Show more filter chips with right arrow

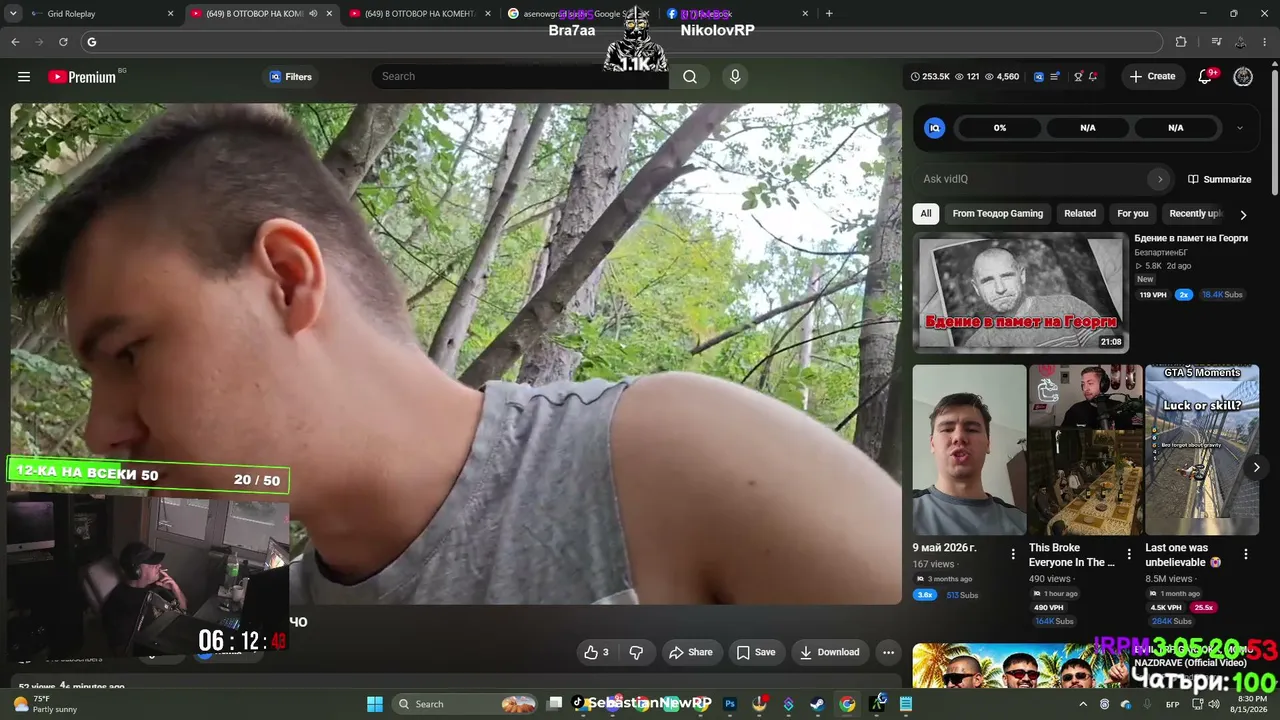point(1243,214)
